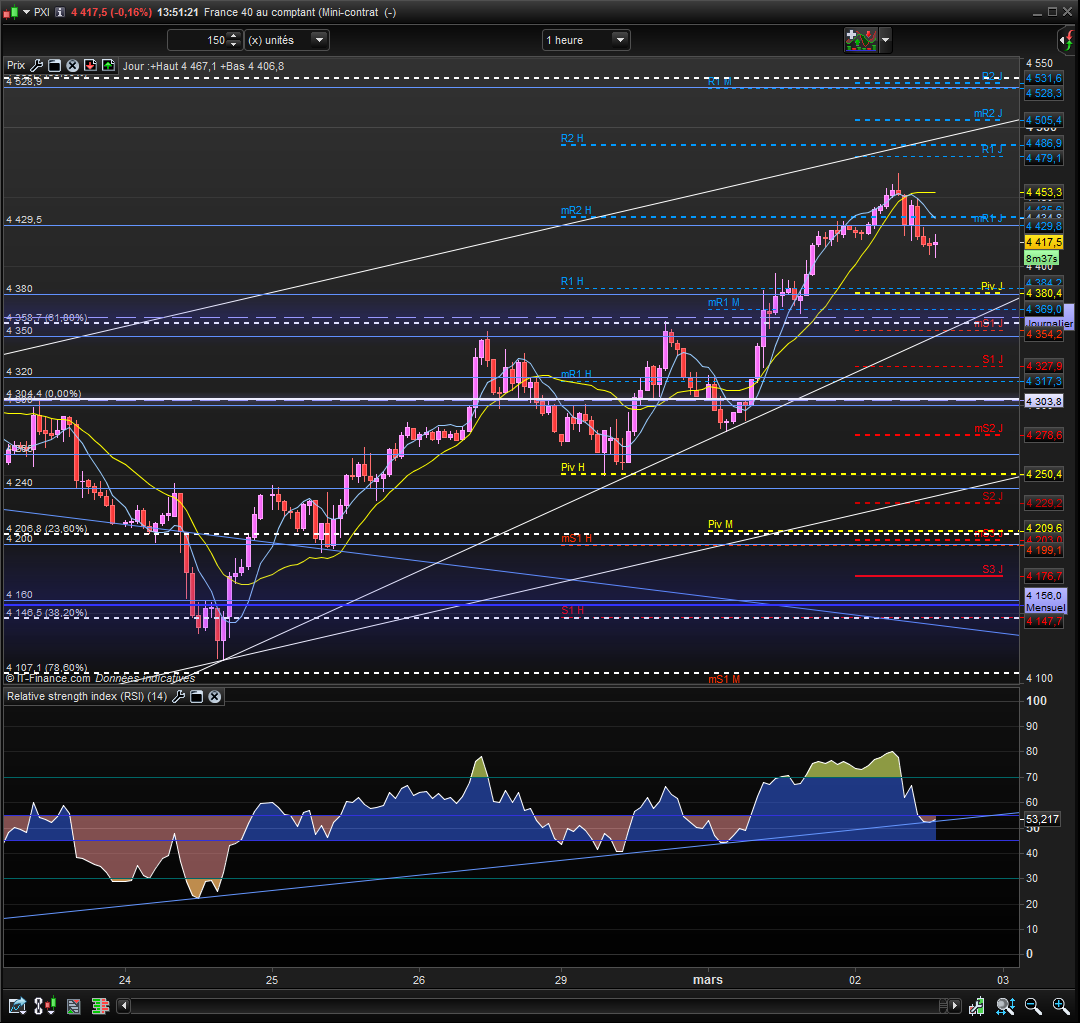This screenshot has width=1080, height=1023.
Task: Close the RSI indicator panel
Action: pyautogui.click(x=214, y=696)
